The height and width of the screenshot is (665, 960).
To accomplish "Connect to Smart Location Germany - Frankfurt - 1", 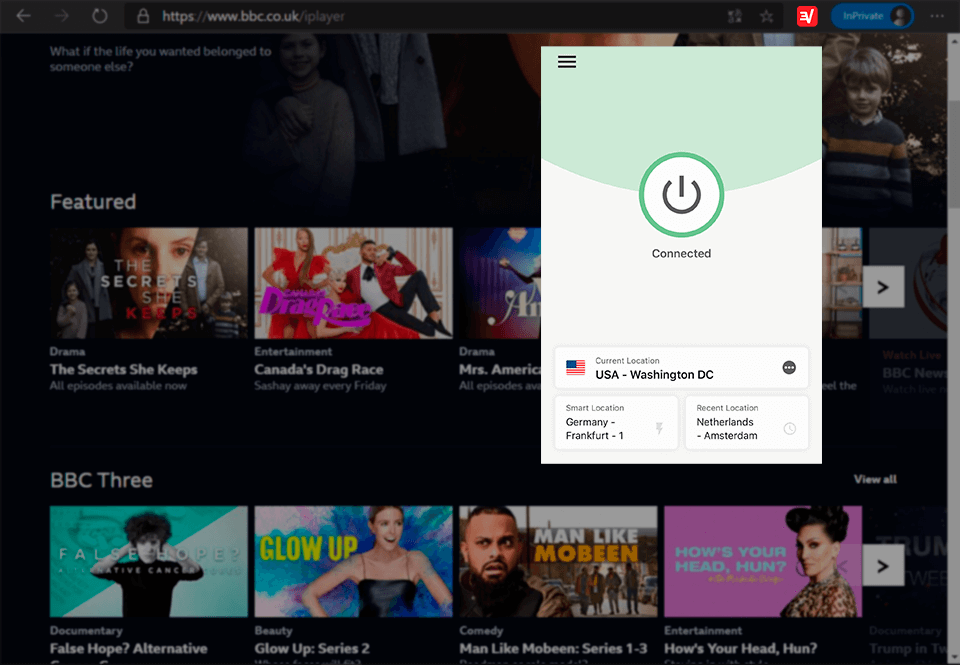I will (x=616, y=423).
